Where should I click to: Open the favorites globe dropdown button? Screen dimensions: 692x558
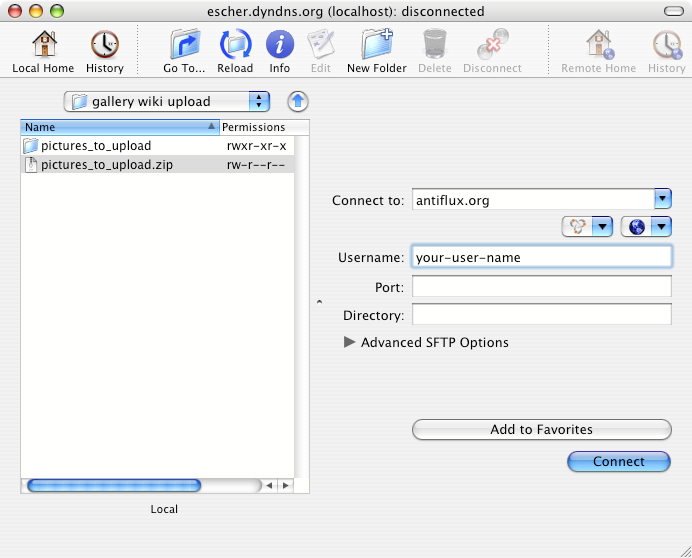click(646, 227)
